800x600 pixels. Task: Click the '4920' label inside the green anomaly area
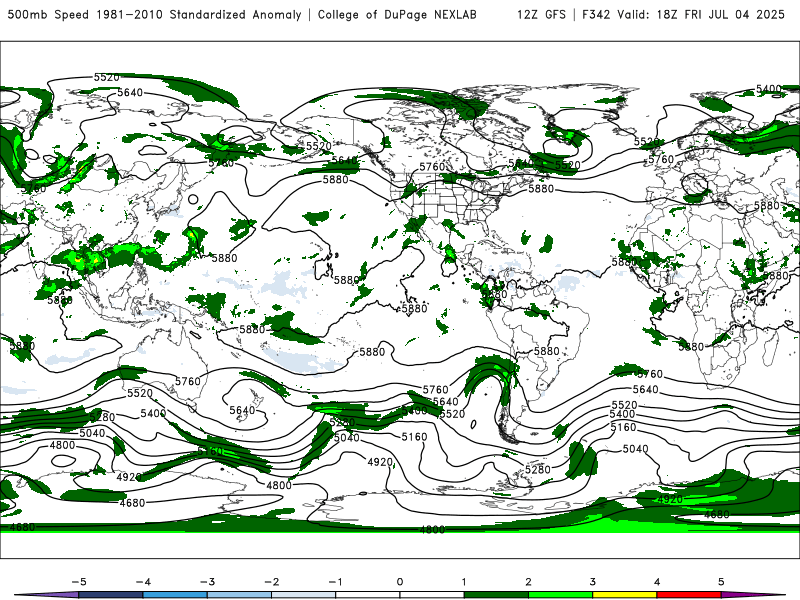(670, 499)
